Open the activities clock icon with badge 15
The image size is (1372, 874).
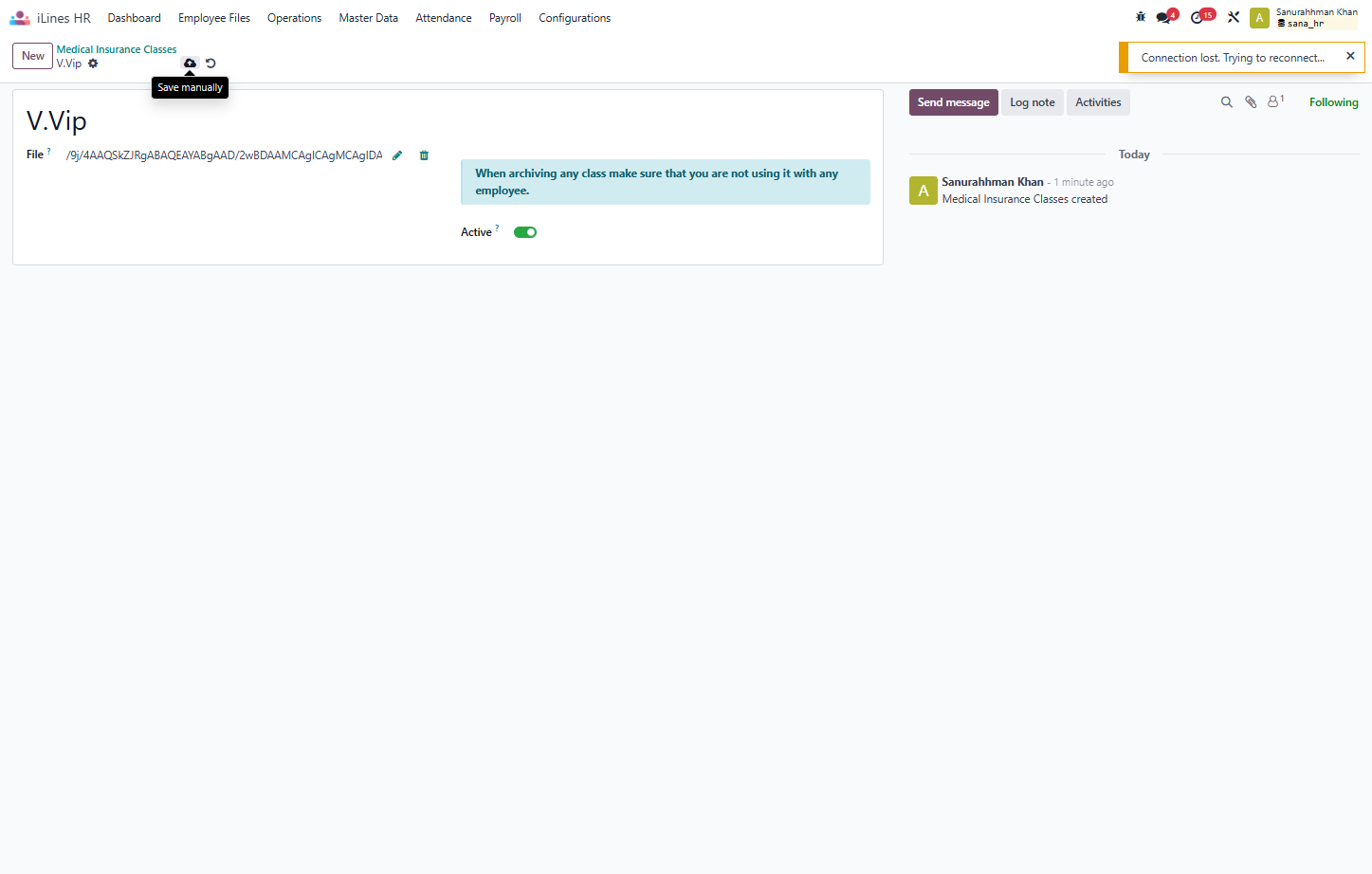pos(1201,17)
